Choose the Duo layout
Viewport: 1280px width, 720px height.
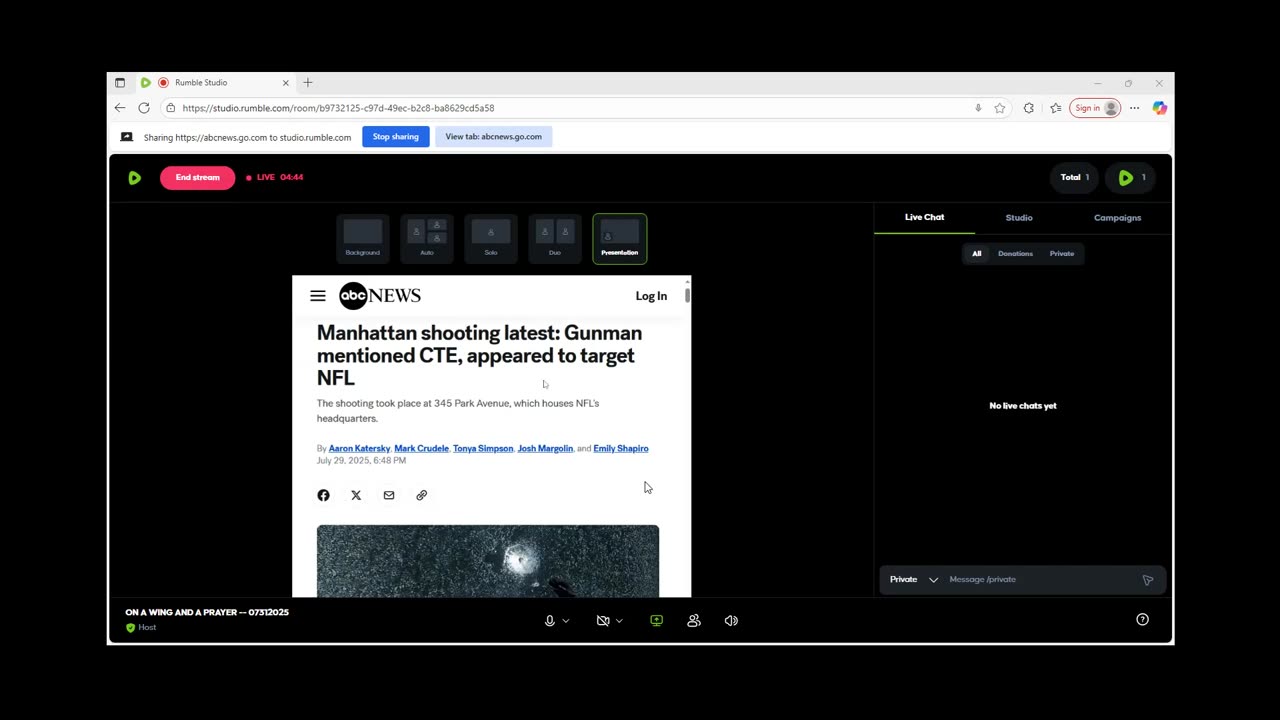[555, 238]
